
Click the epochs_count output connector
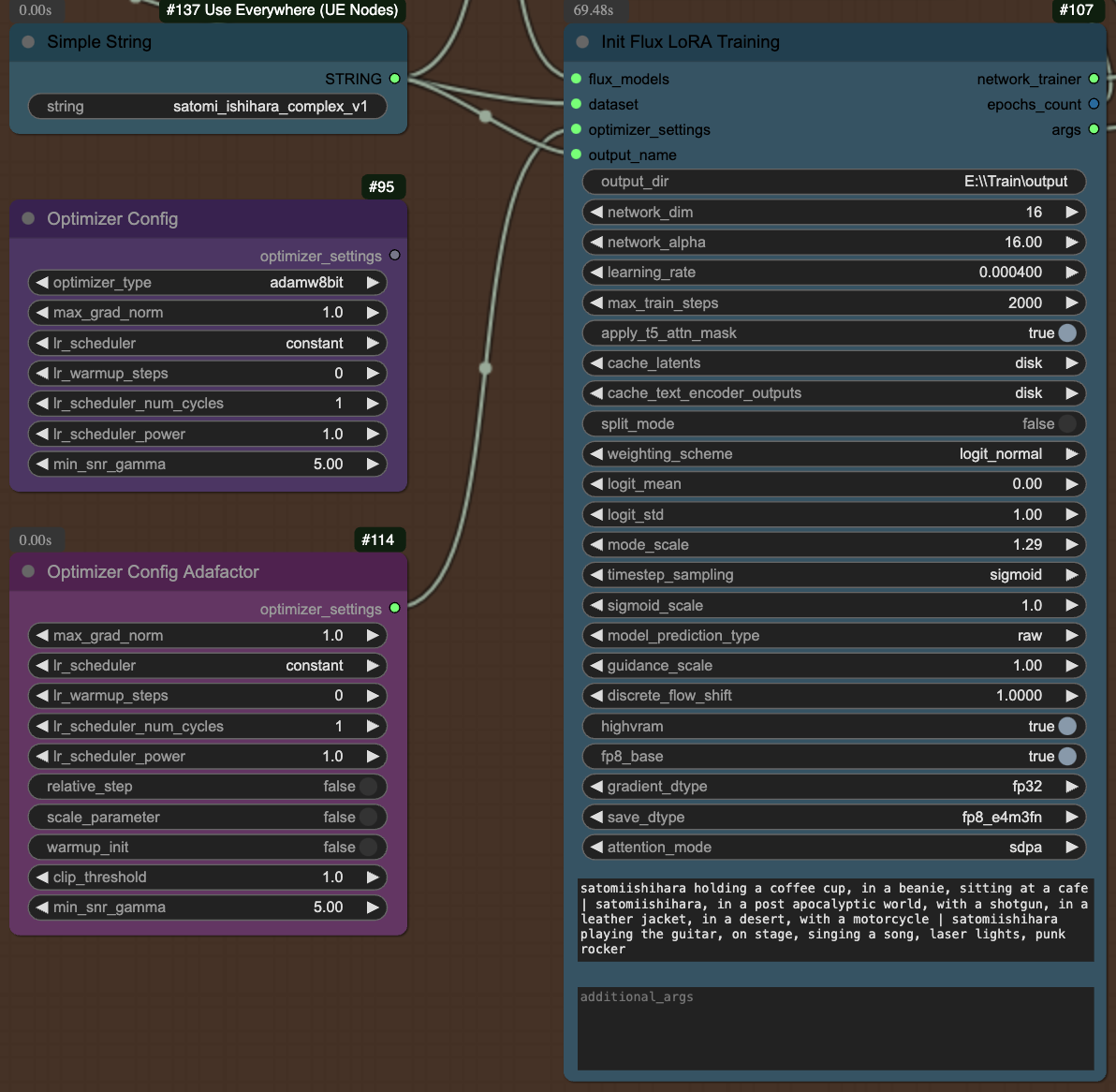pos(1094,105)
